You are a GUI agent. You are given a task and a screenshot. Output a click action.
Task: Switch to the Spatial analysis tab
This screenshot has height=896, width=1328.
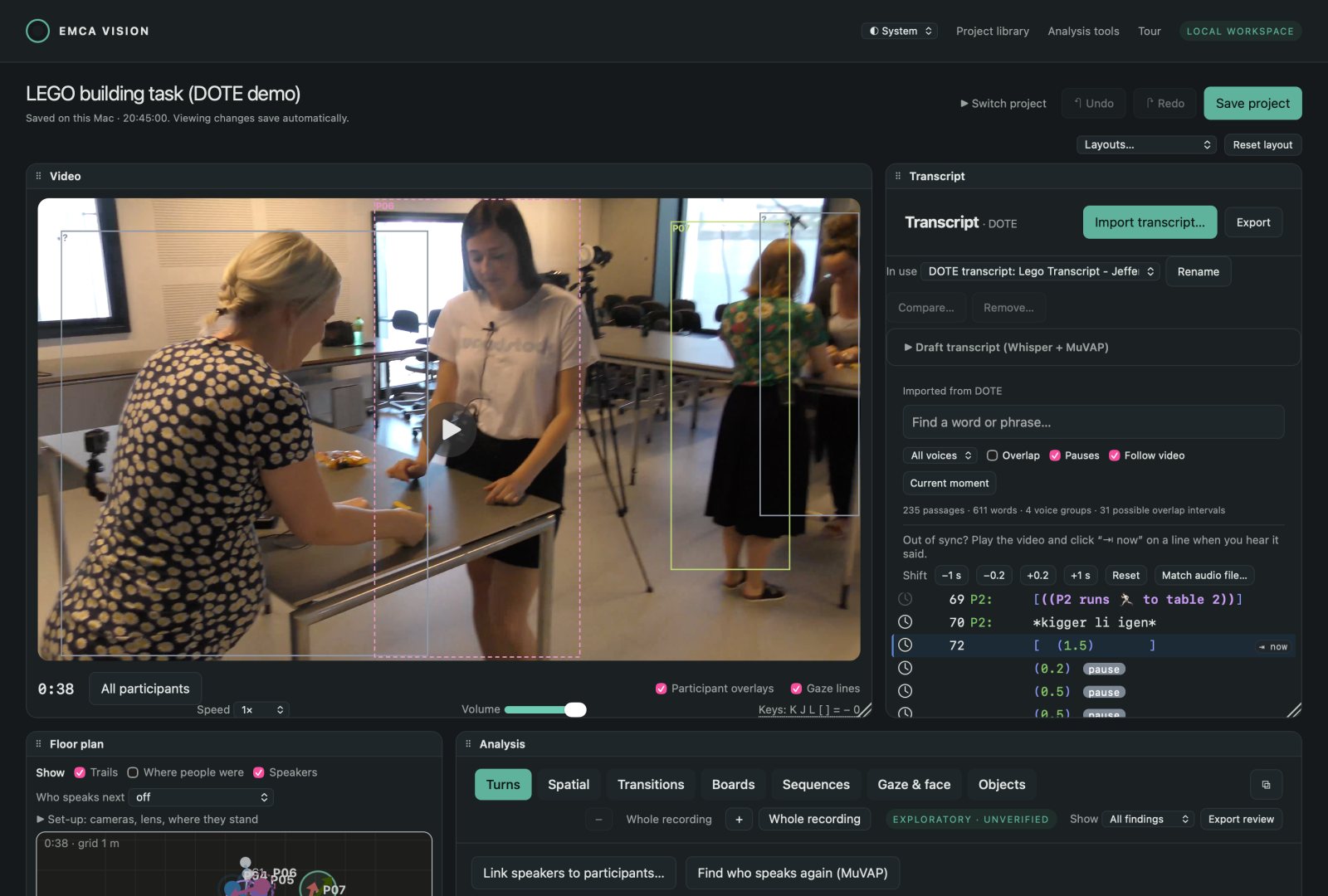(569, 785)
